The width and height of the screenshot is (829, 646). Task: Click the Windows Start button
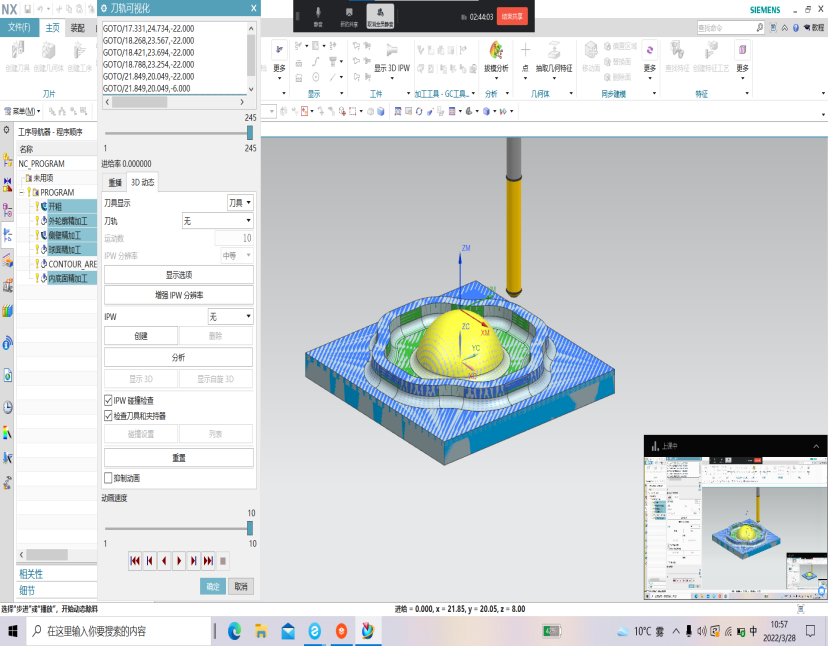(13, 631)
